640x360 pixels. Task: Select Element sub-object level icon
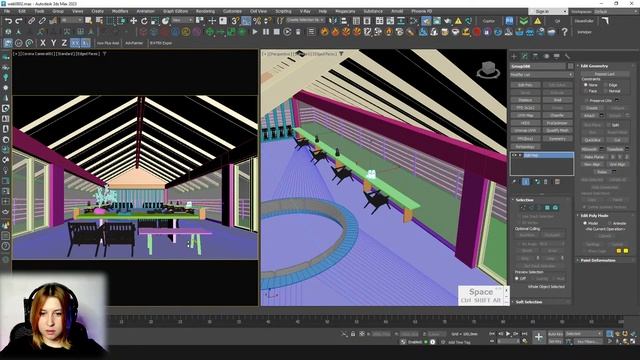[556, 208]
